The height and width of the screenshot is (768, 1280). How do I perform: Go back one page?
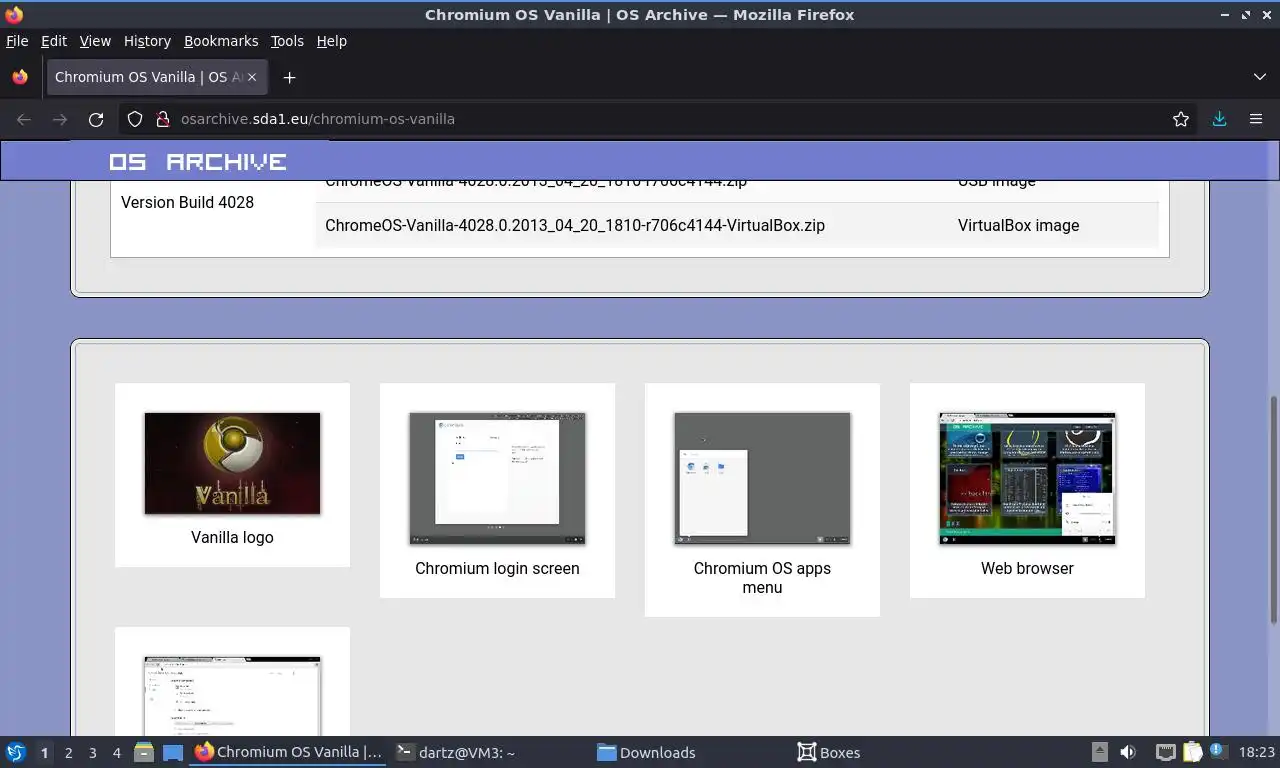coord(24,119)
